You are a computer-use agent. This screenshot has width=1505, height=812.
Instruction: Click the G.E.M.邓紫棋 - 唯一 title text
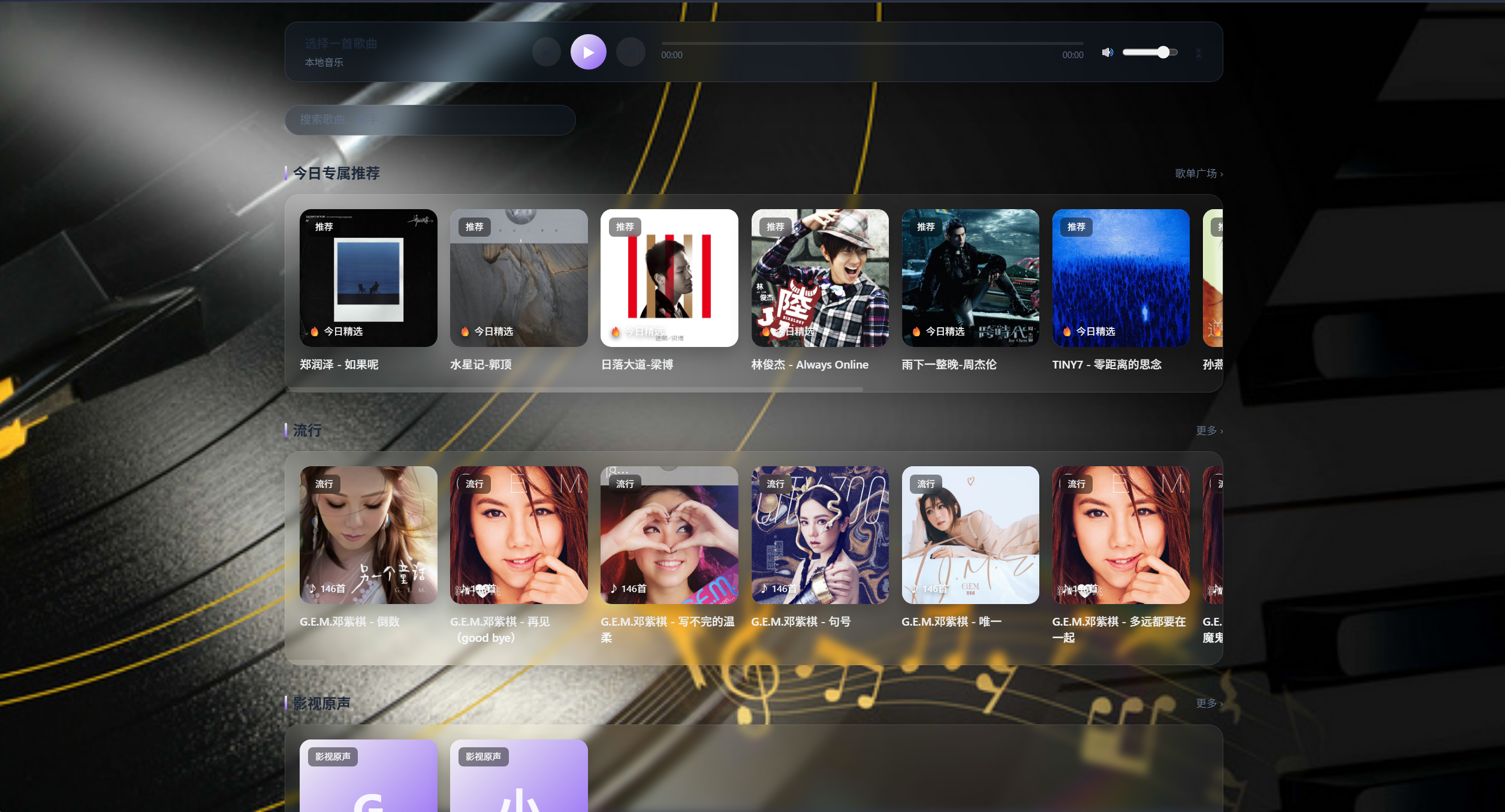[x=952, y=622]
